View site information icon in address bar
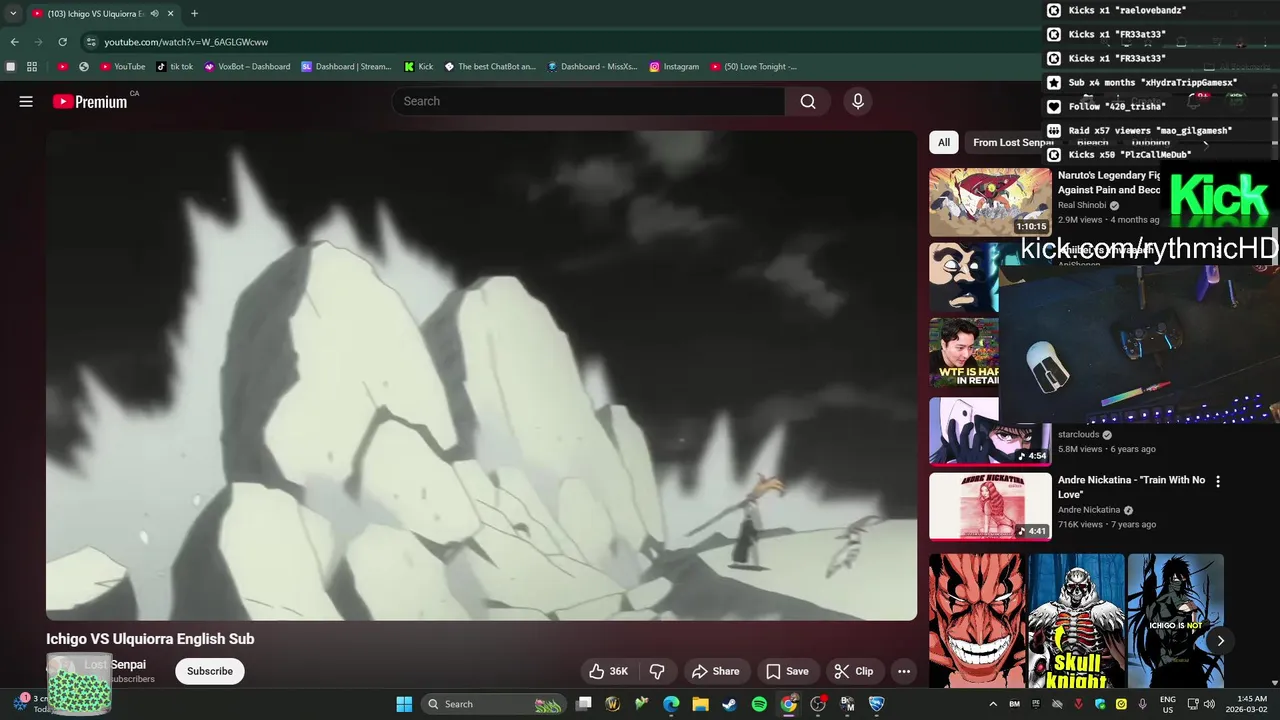Viewport: 1280px width, 720px height. [90, 42]
